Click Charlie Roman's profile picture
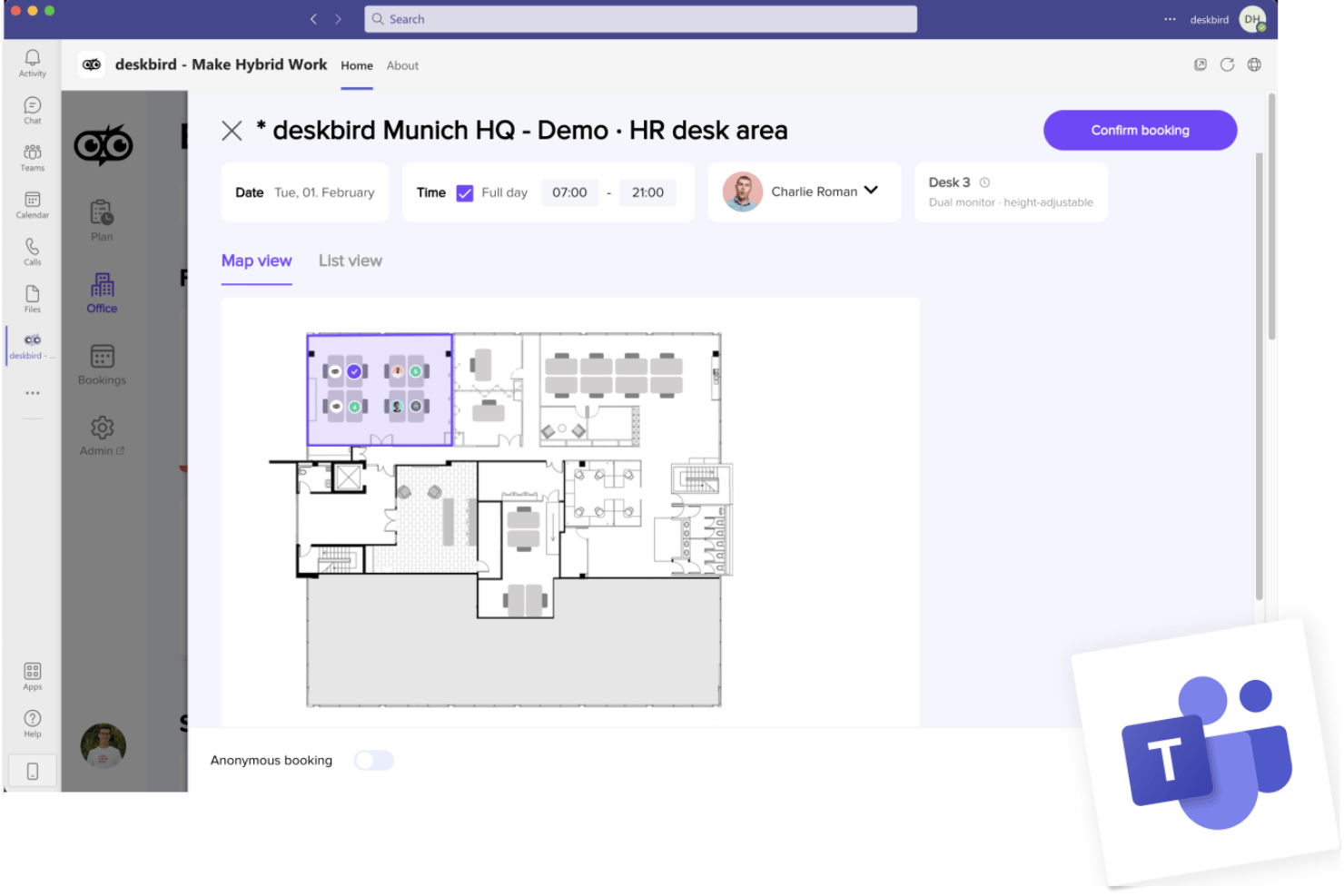 (742, 192)
